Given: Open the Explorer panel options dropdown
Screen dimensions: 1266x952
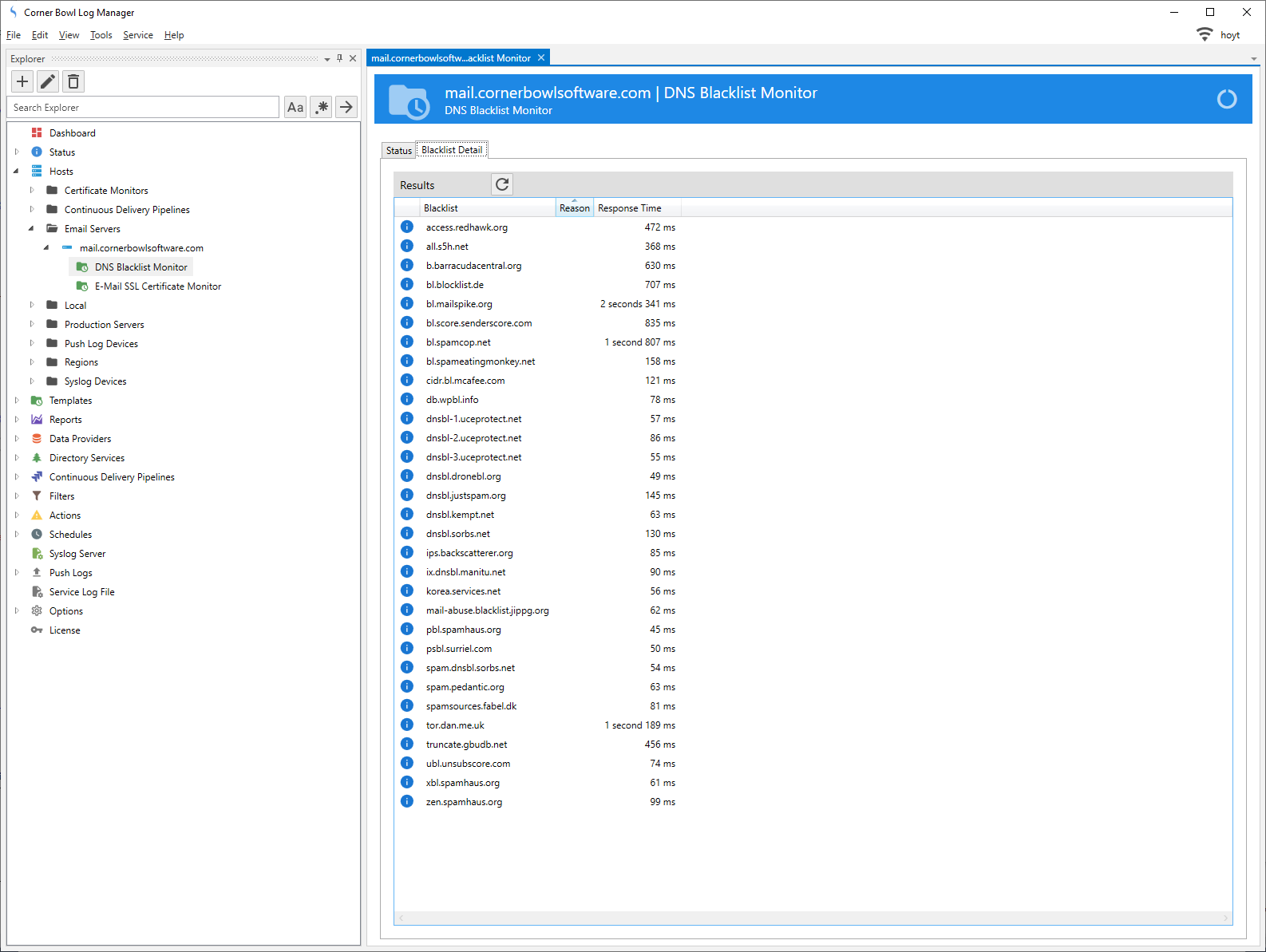Looking at the screenshot, I should tap(326, 59).
